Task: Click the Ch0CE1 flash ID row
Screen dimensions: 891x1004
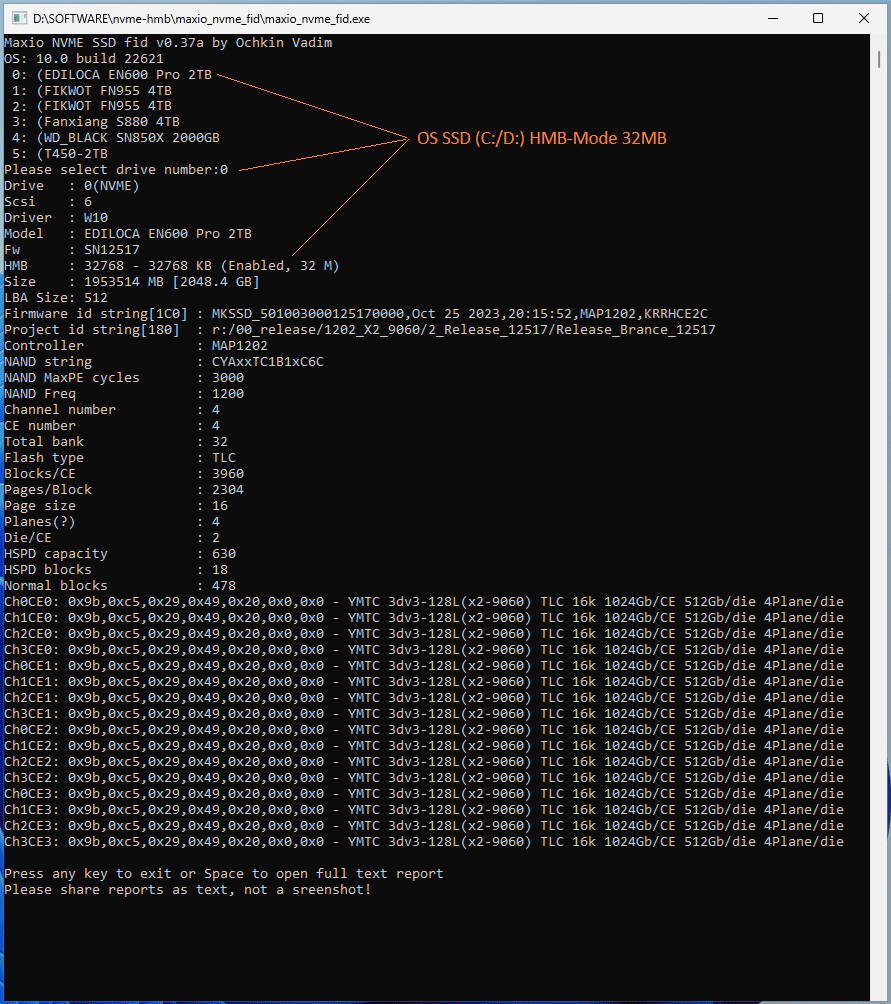Action: 424,666
